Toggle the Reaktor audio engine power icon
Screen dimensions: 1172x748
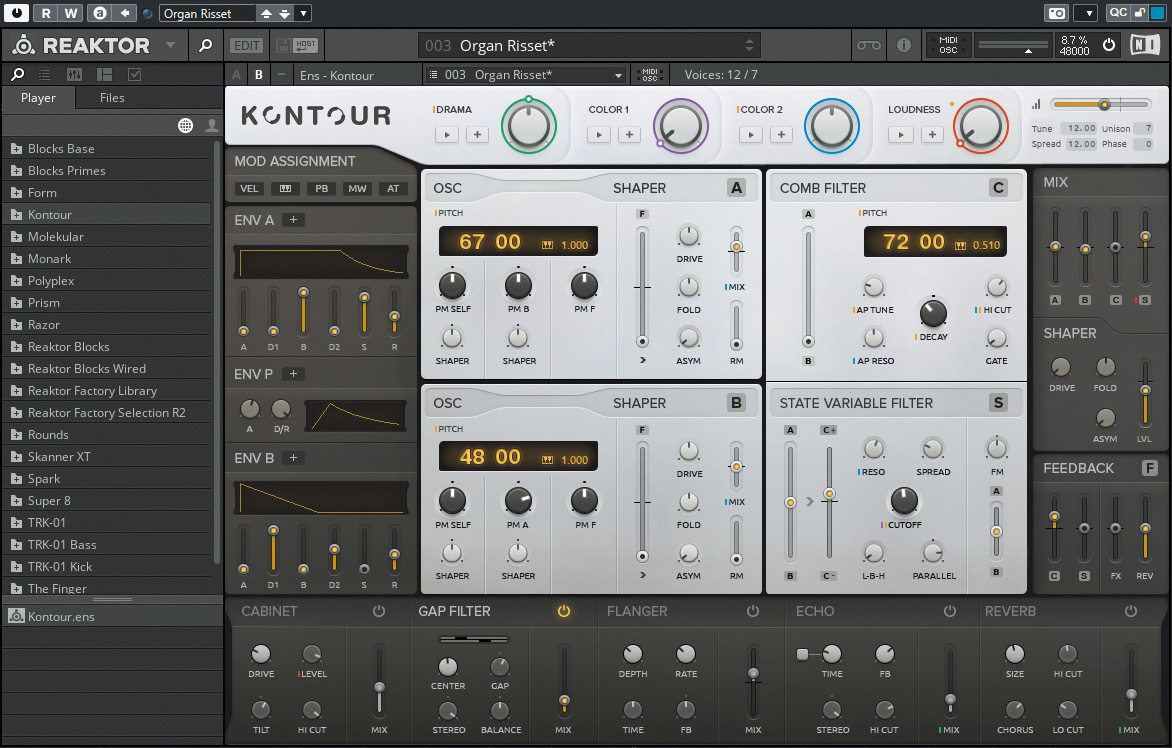pos(1109,45)
